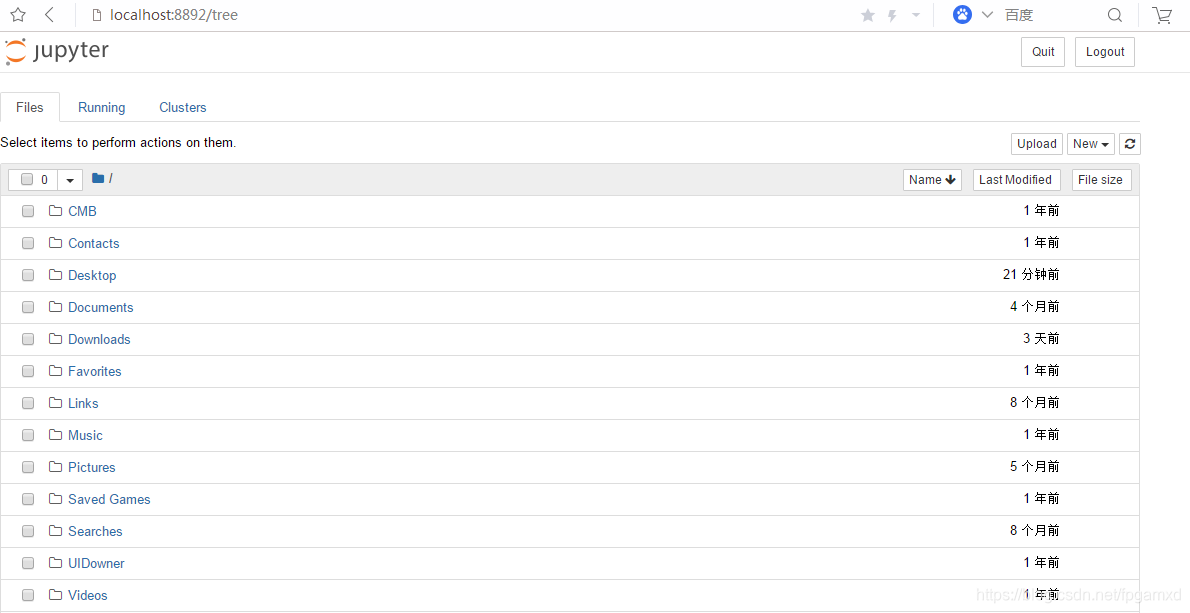Expand the selection type dropdown arrow
Screen dimensions: 1190x613
tap(70, 180)
